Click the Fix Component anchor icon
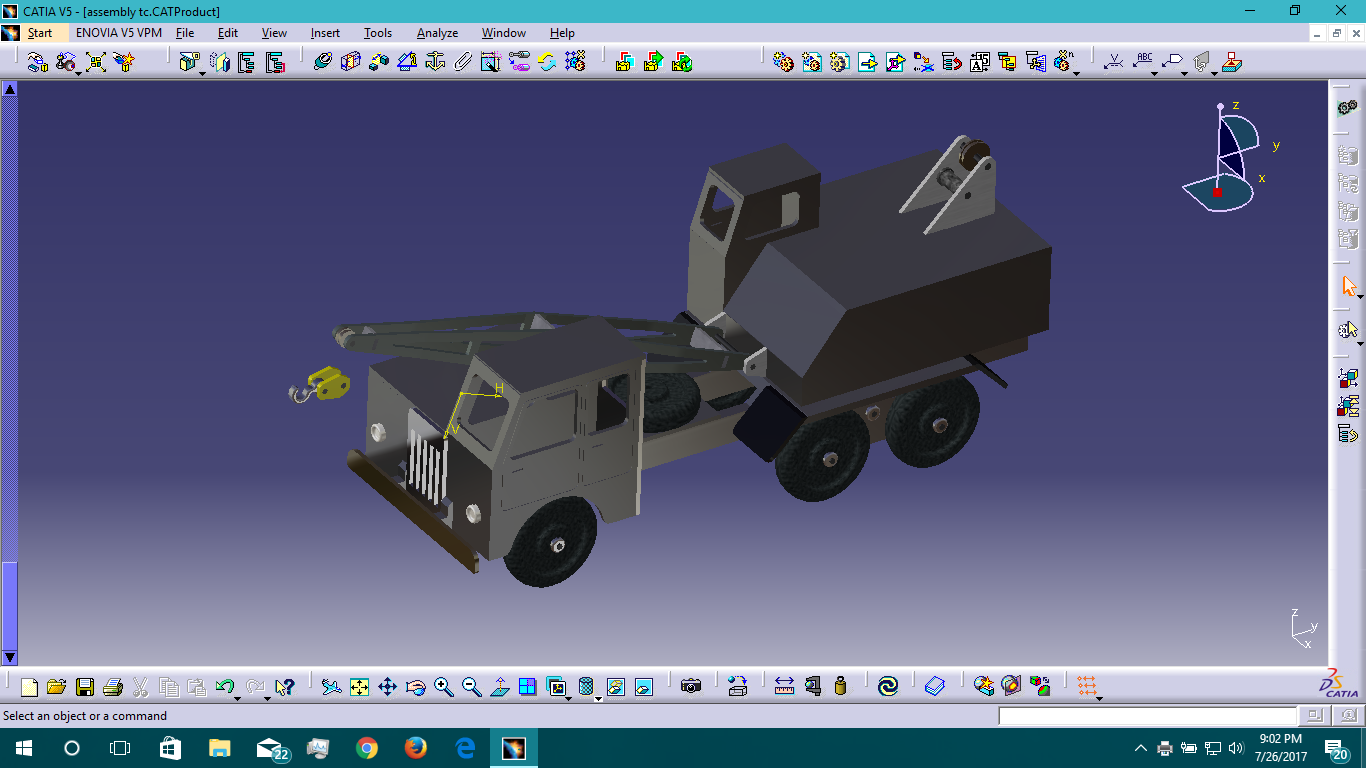1366x768 pixels. pos(434,62)
